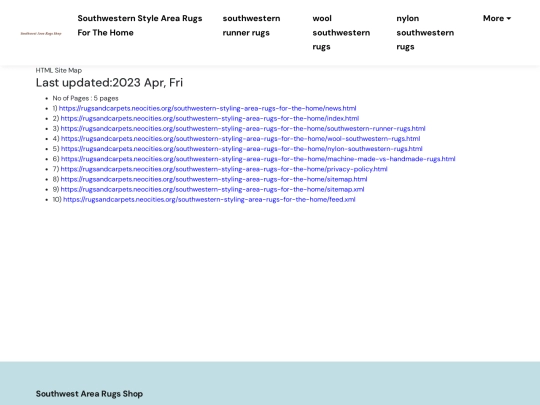Screen dimensions: 540x405
Task: Click the Southwest Area Rugs Shop footer title
Action: (89, 394)
